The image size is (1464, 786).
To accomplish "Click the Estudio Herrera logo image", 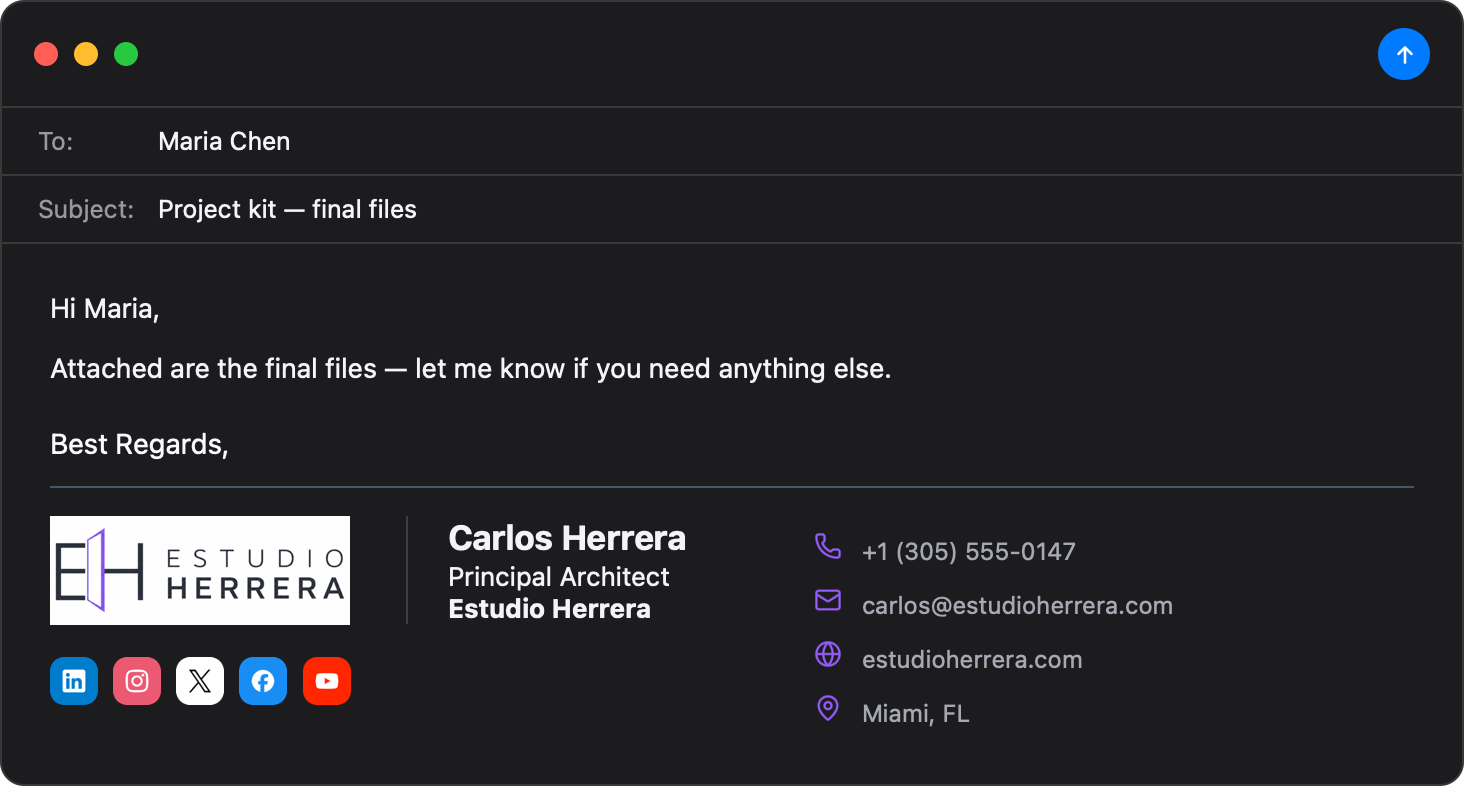I will [200, 570].
